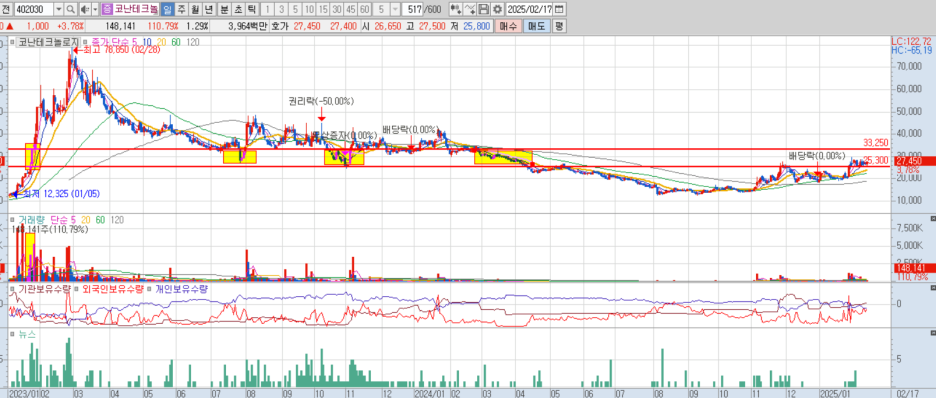The height and width of the screenshot is (398, 936).
Task: Click the 3,964백만 trading value text
Action: (249, 26)
